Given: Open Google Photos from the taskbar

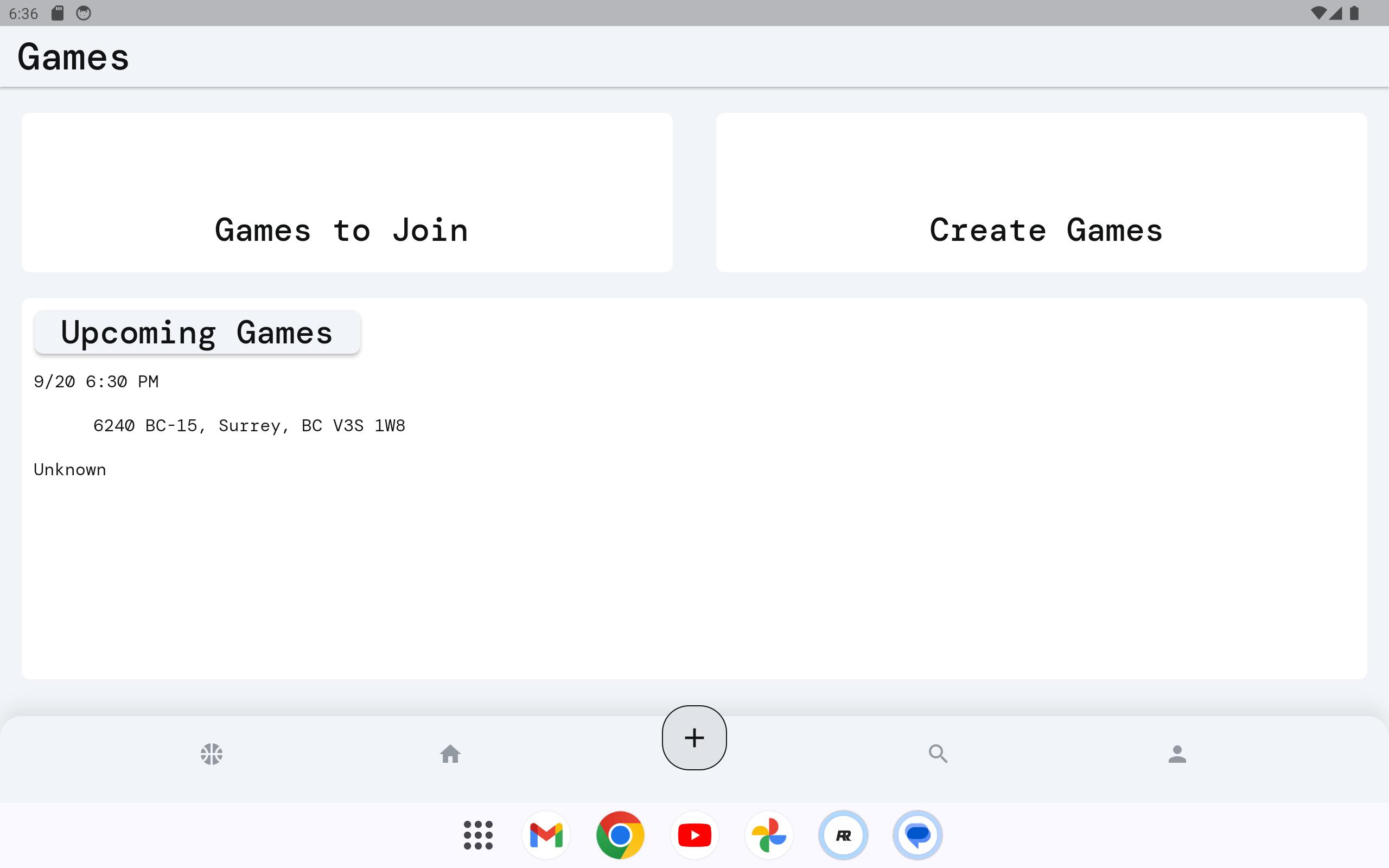Looking at the screenshot, I should click(x=768, y=835).
